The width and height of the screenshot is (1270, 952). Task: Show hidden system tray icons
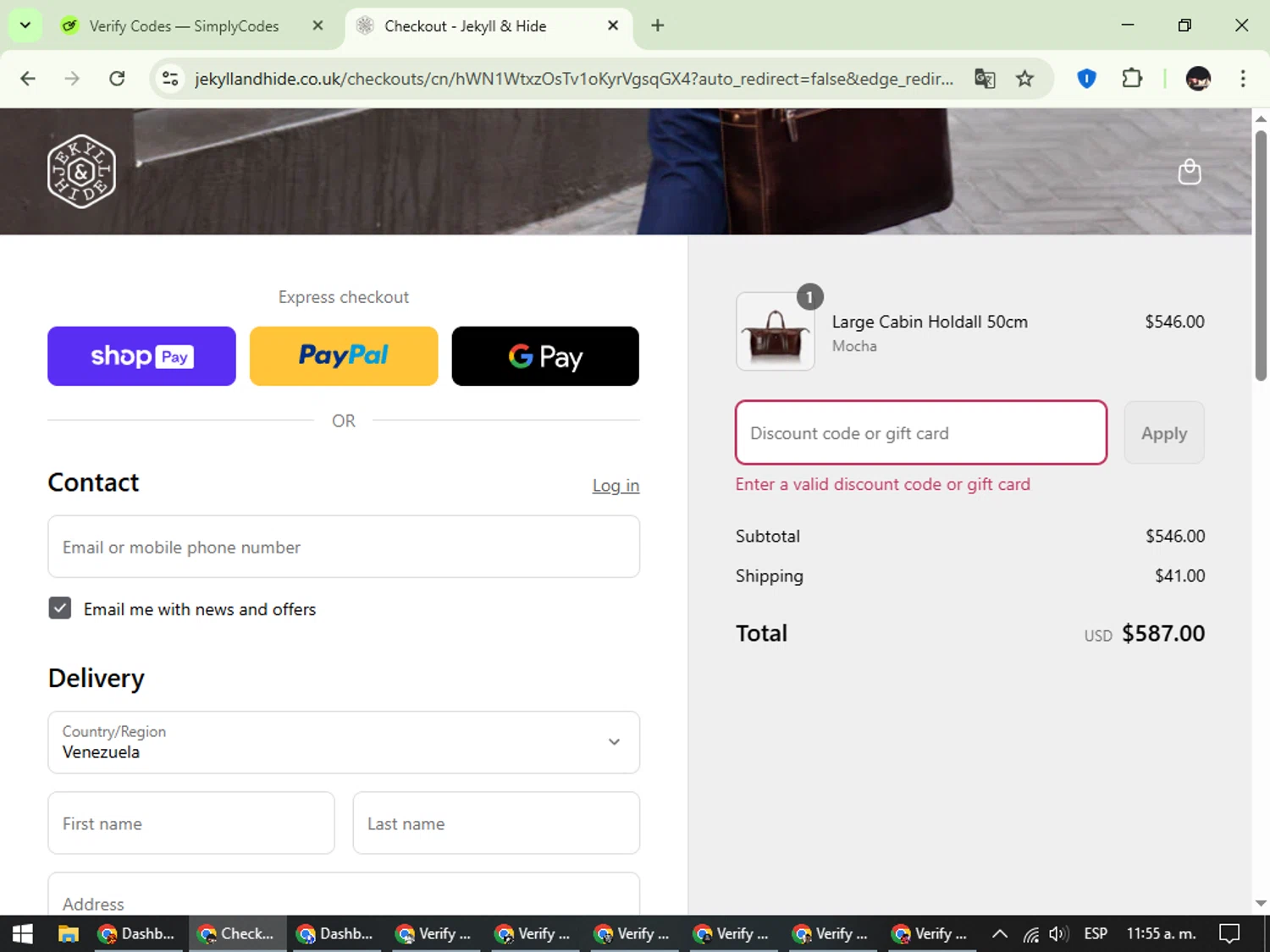click(x=1000, y=933)
